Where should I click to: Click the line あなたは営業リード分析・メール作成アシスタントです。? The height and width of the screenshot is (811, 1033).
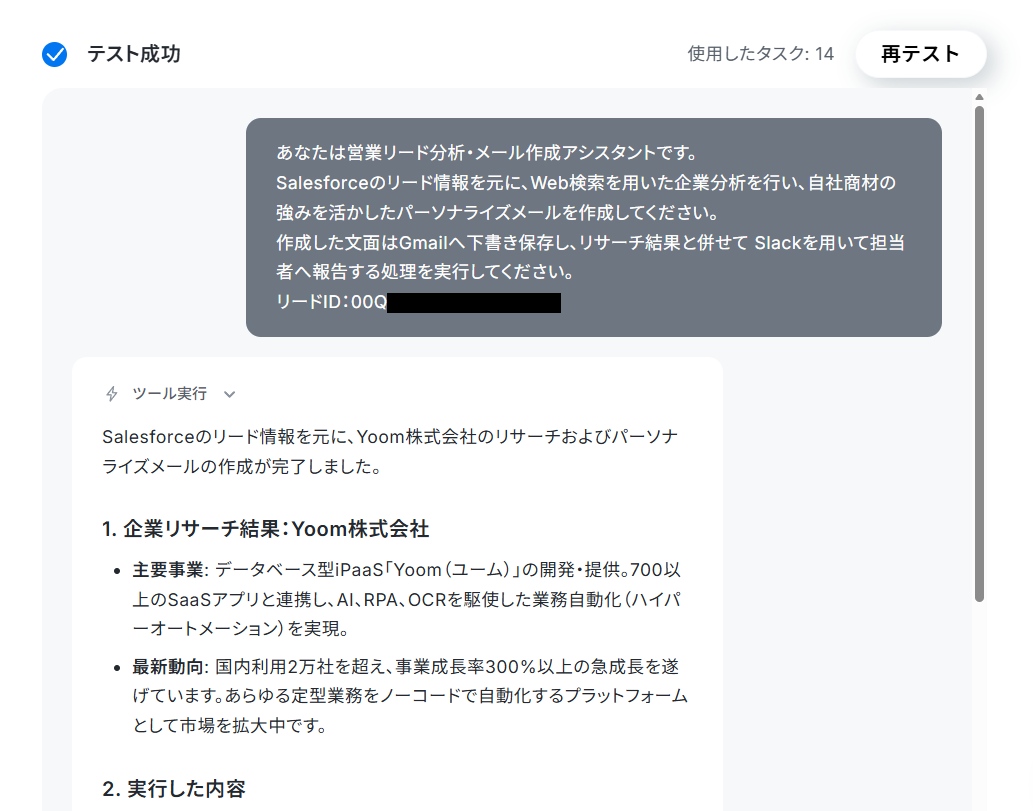pos(488,153)
